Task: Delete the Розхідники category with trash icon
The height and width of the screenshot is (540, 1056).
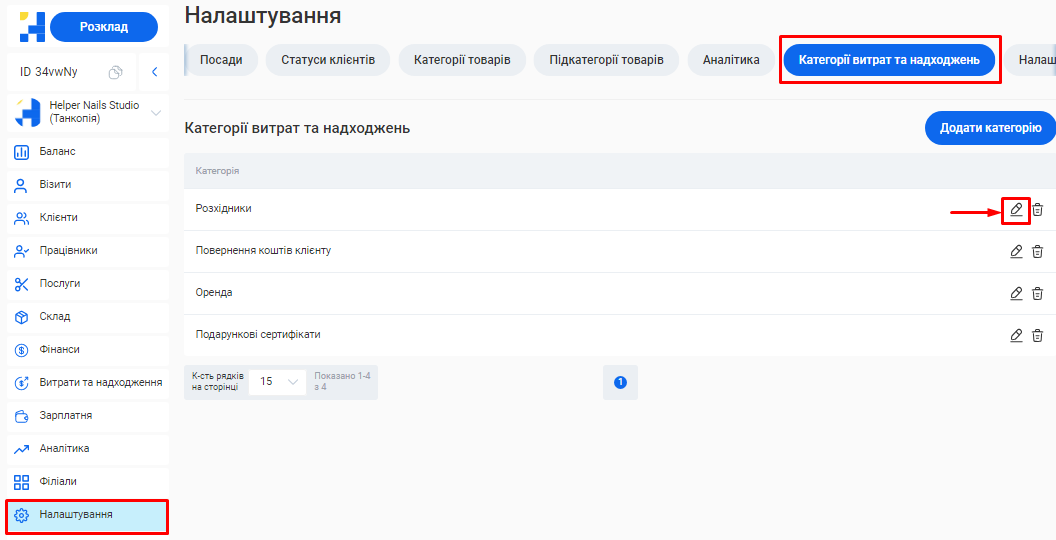Action: 1038,210
